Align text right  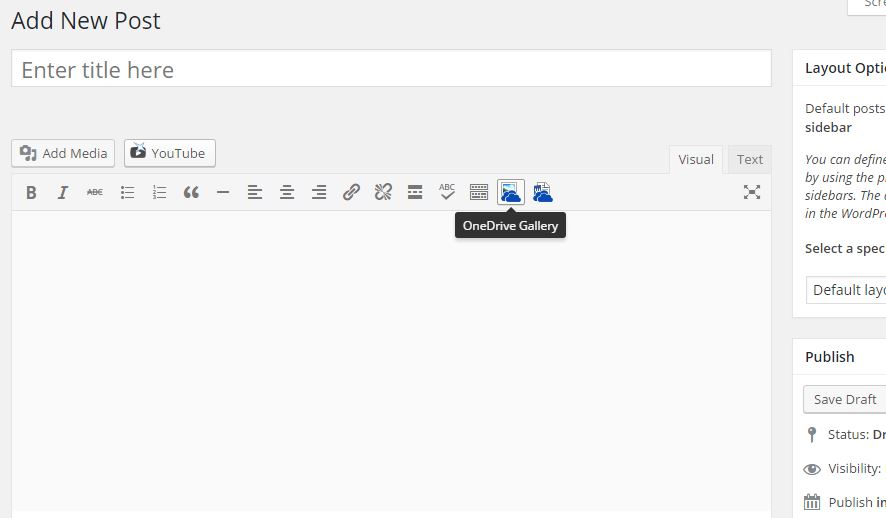click(319, 193)
